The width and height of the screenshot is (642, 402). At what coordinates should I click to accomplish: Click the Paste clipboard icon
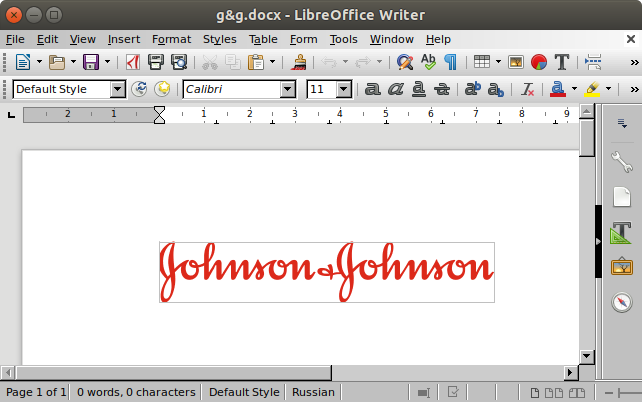pos(256,62)
